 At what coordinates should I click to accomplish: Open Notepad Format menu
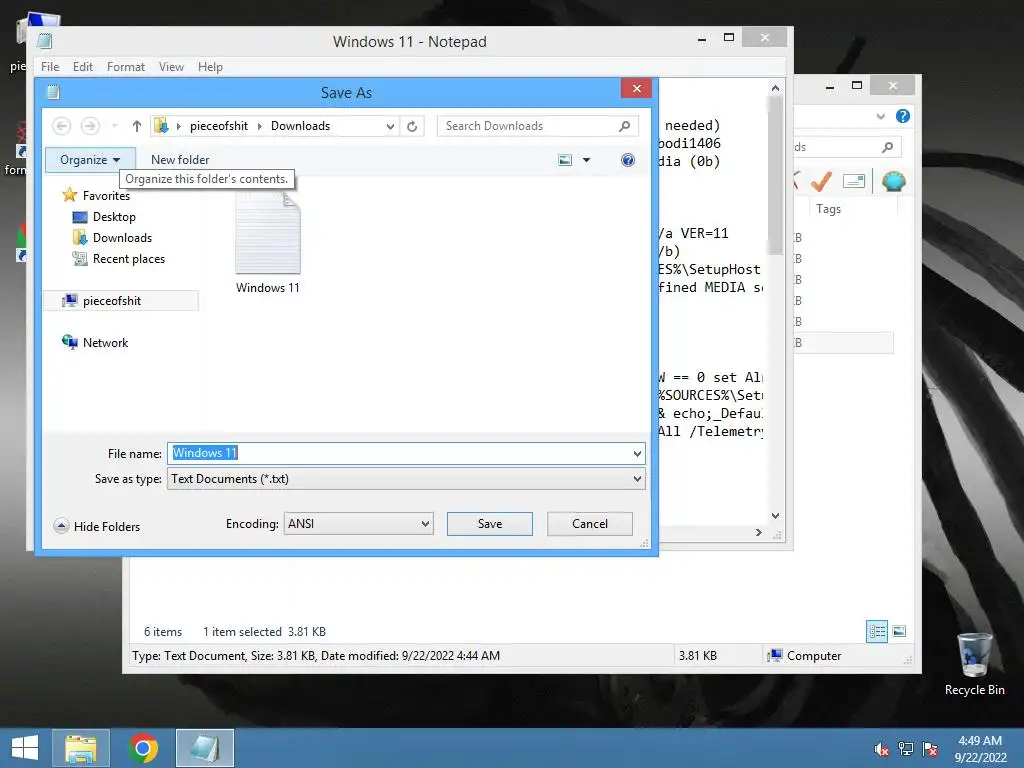point(125,67)
